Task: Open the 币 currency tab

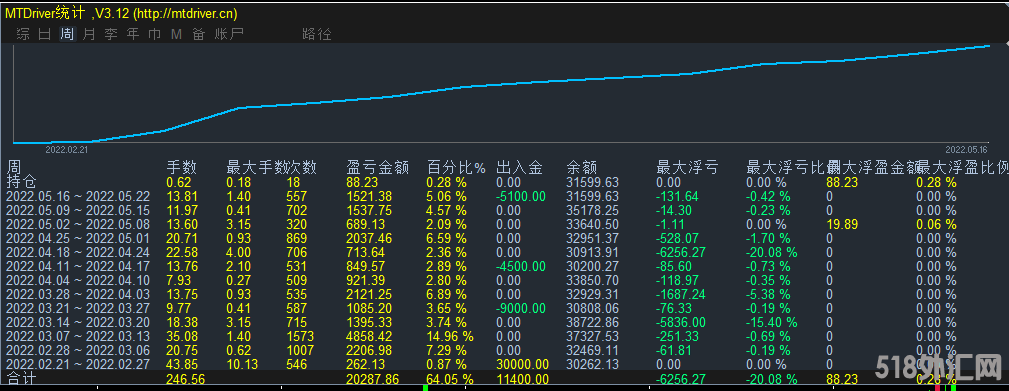Action: click(155, 34)
